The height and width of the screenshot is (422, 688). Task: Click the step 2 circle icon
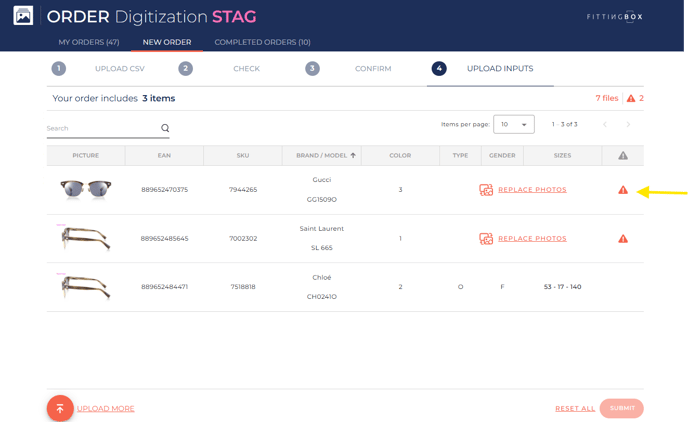(185, 68)
